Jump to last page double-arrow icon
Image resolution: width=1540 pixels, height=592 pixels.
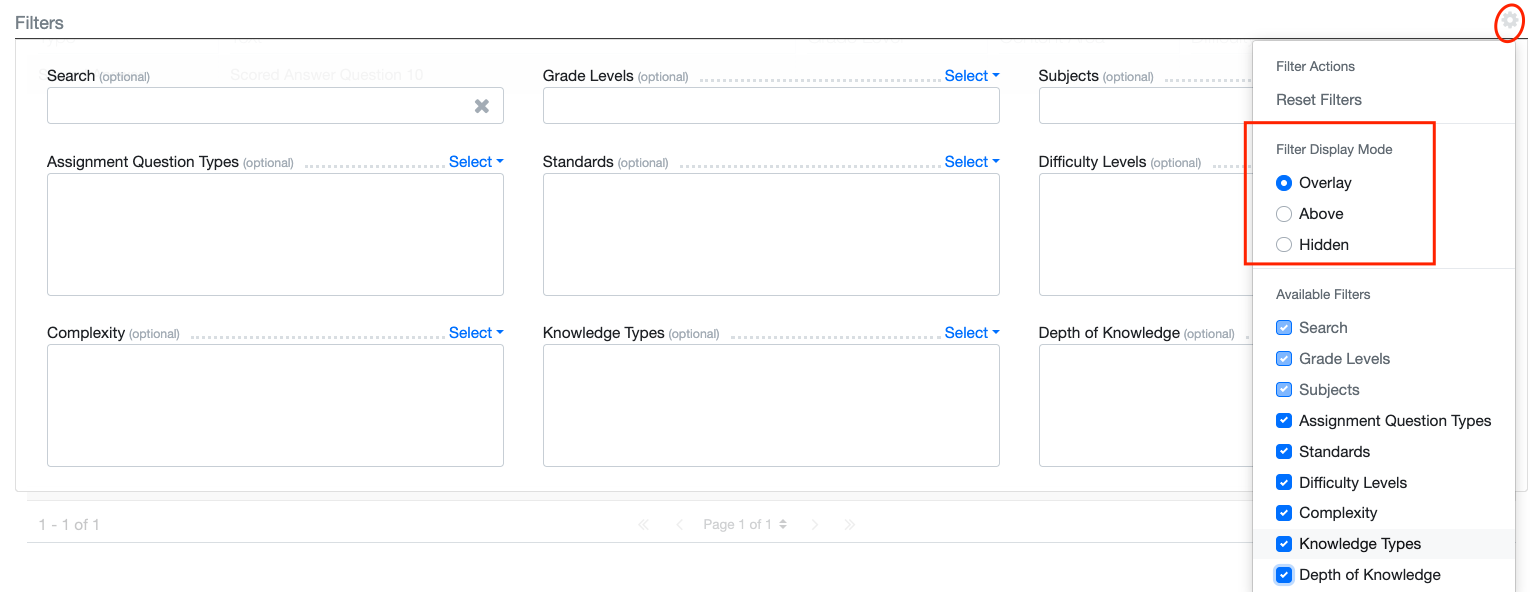849,525
